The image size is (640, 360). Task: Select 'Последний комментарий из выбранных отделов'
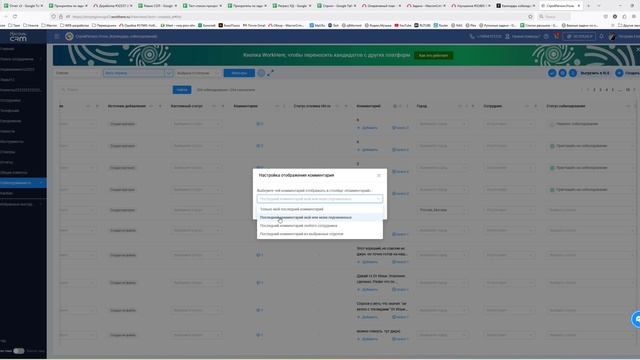coord(320,234)
